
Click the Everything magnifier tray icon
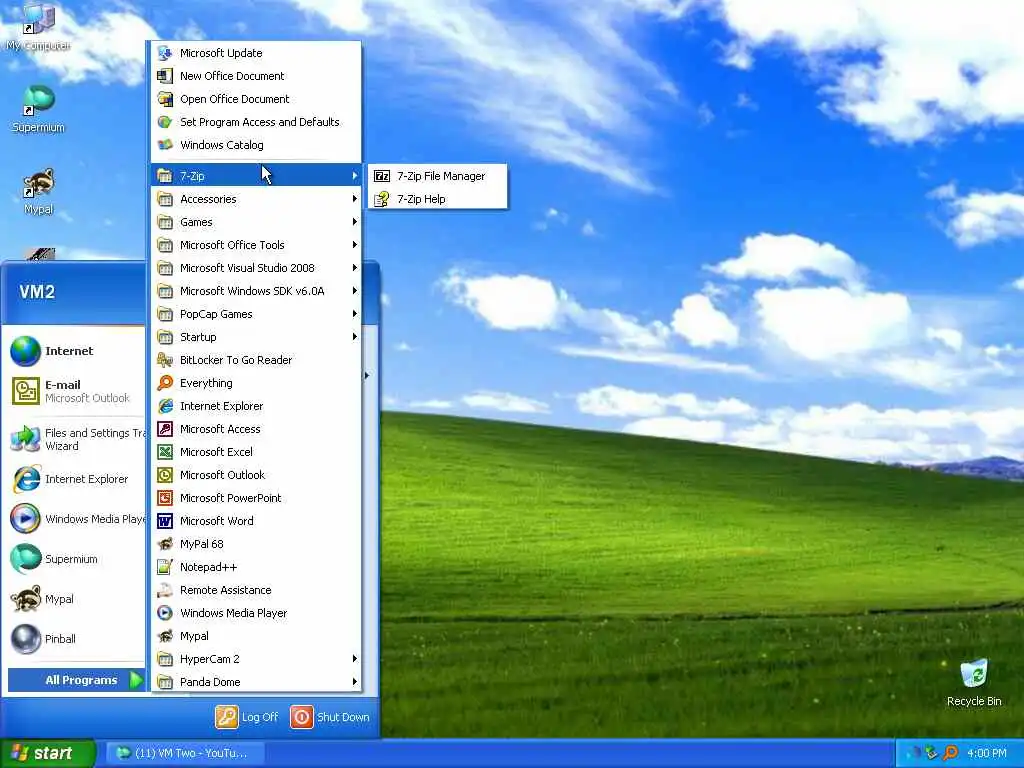[x=950, y=753]
